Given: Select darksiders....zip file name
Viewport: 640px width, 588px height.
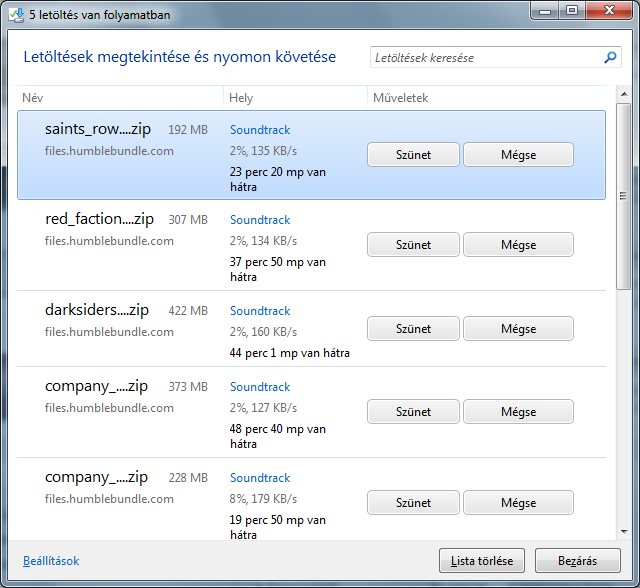Looking at the screenshot, I should point(97,311).
